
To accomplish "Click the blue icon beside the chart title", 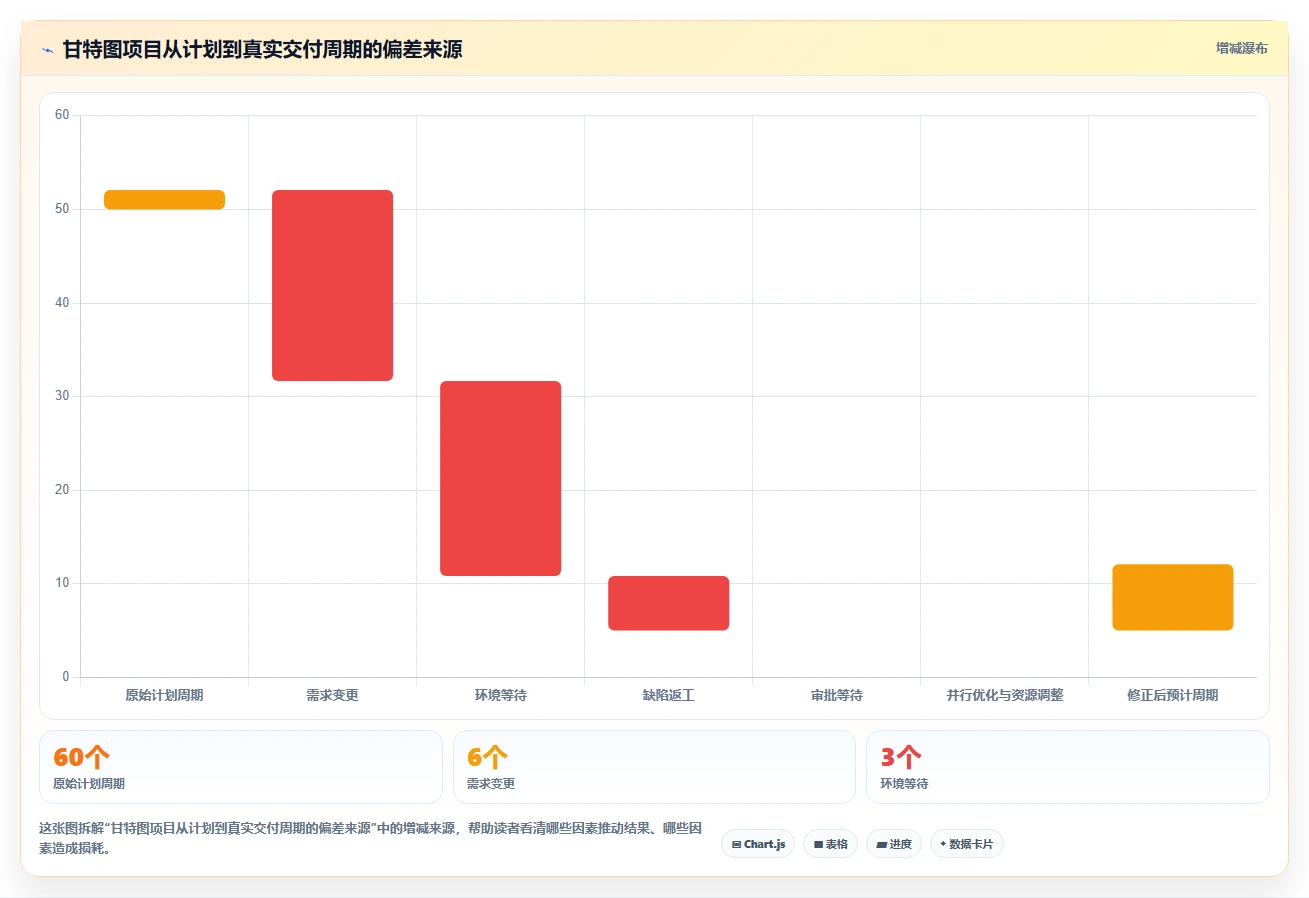I will click(x=47, y=50).
